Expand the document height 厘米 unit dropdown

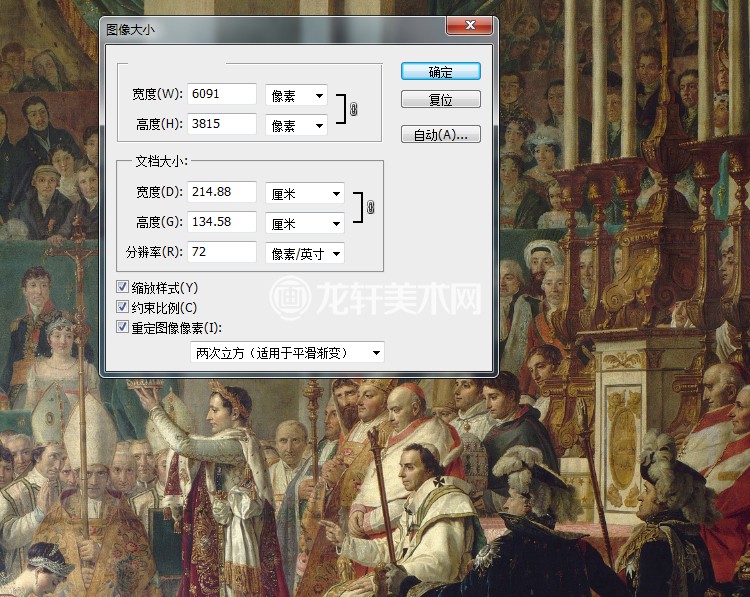point(304,223)
